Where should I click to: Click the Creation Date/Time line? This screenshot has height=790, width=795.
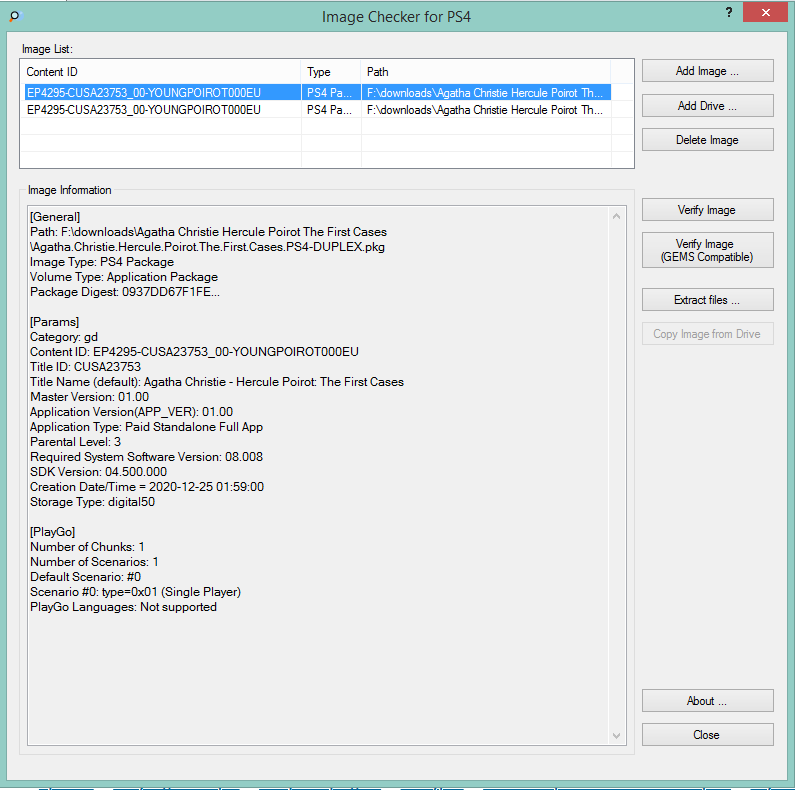pyautogui.click(x=147, y=487)
